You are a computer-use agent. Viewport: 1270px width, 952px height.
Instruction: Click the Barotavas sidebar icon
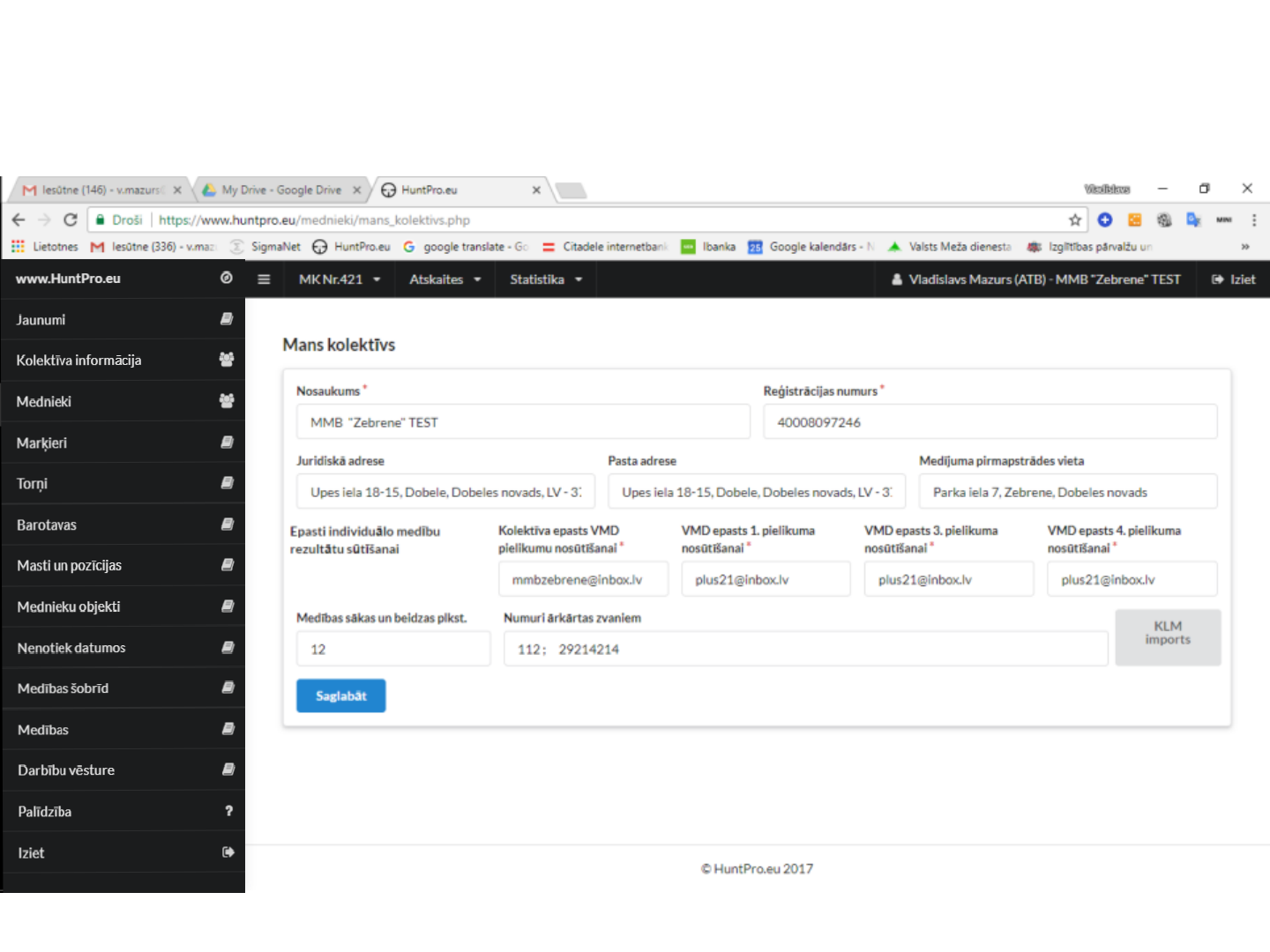pos(227,524)
